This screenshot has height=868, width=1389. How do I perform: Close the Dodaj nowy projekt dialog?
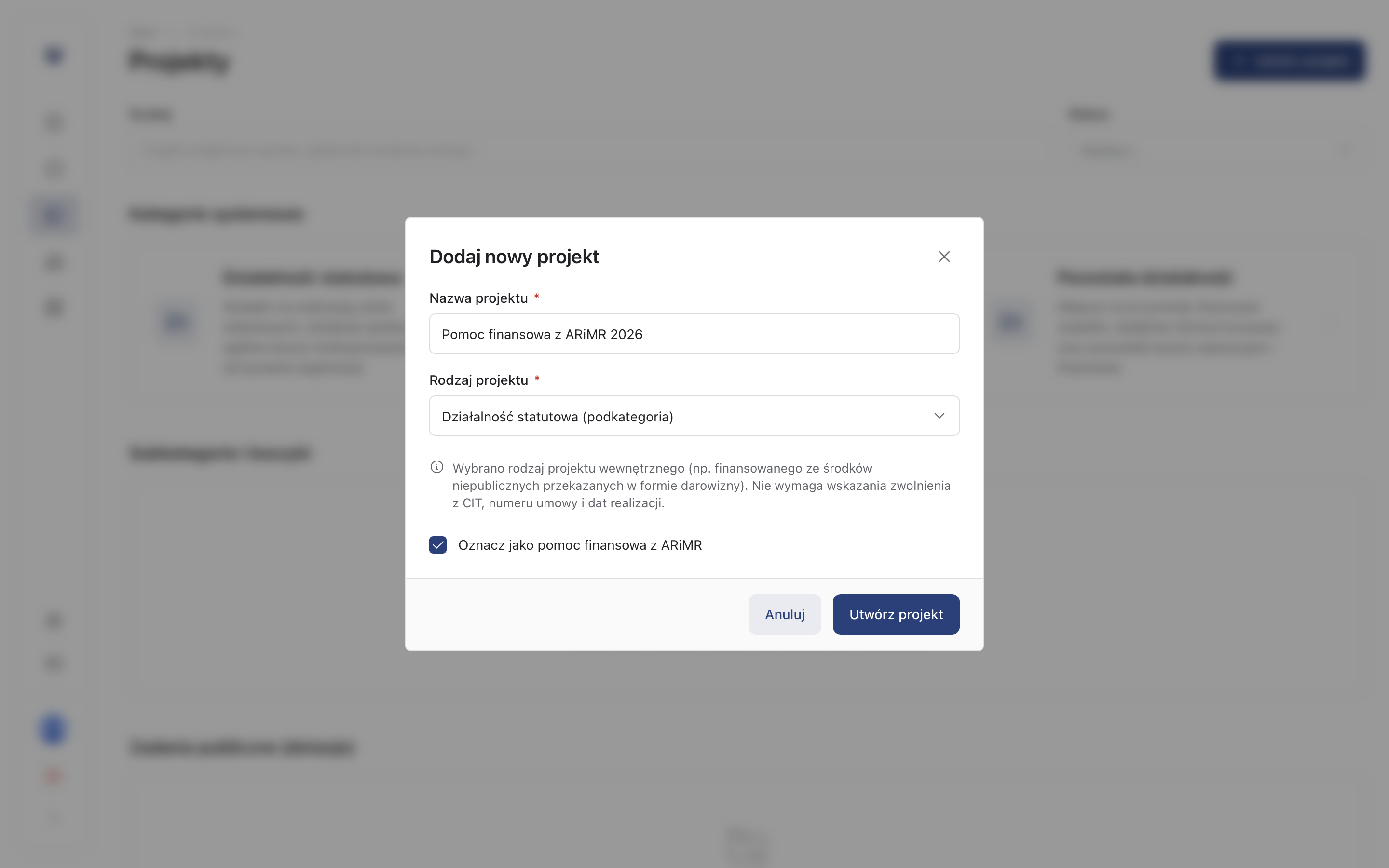click(x=943, y=257)
